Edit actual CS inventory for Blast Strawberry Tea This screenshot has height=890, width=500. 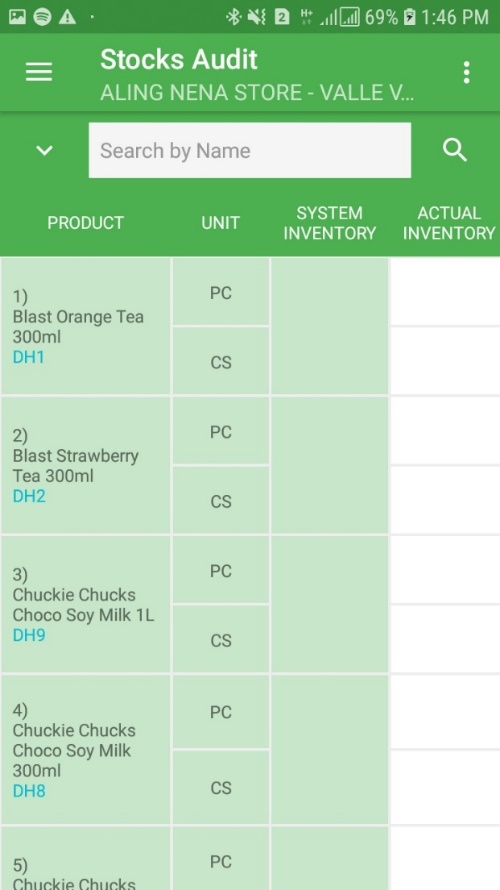pyautogui.click(x=445, y=500)
